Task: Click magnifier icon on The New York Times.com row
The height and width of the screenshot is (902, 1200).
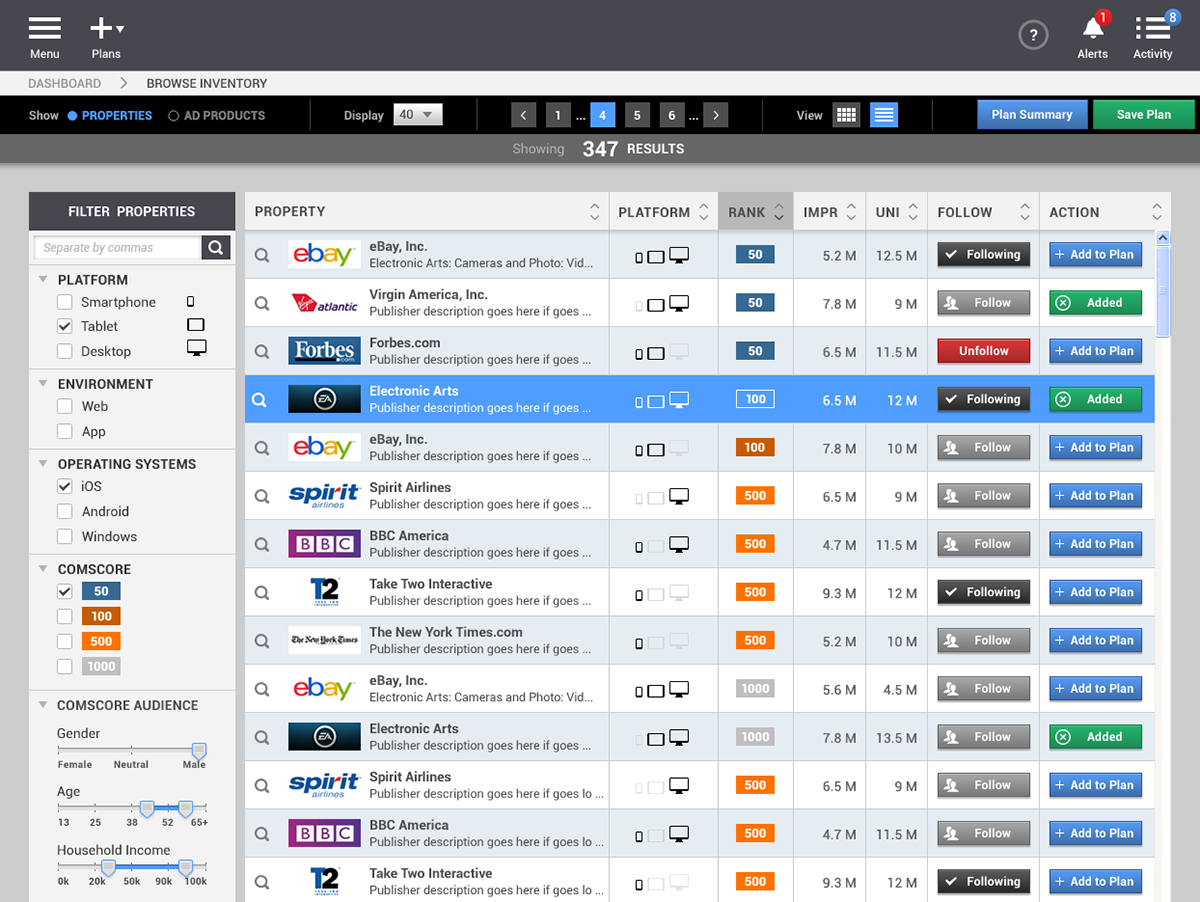Action: pos(262,641)
